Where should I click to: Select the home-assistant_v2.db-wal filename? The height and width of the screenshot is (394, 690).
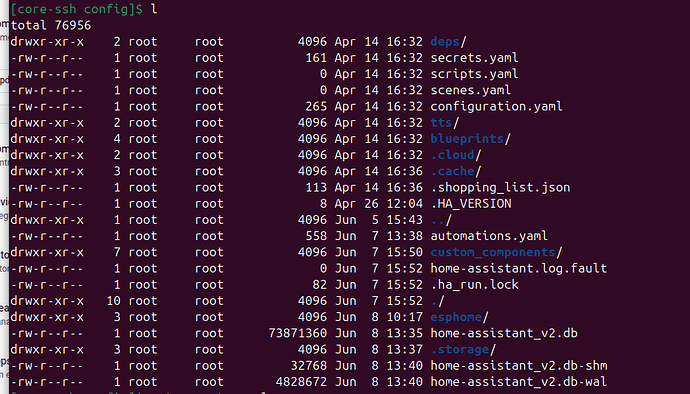click(x=519, y=382)
